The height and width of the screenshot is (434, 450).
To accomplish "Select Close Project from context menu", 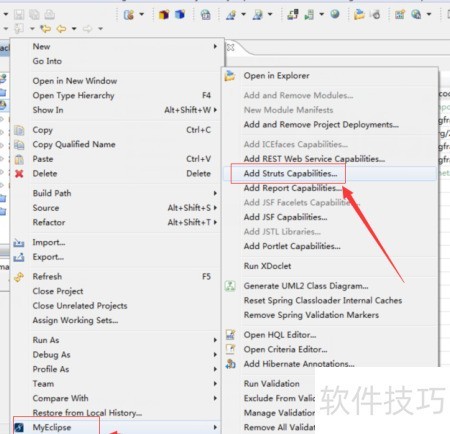I will [x=58, y=291].
